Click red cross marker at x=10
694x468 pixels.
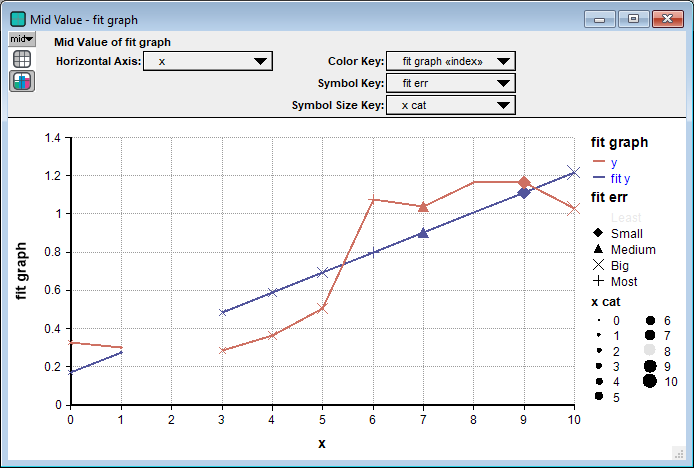(x=574, y=209)
